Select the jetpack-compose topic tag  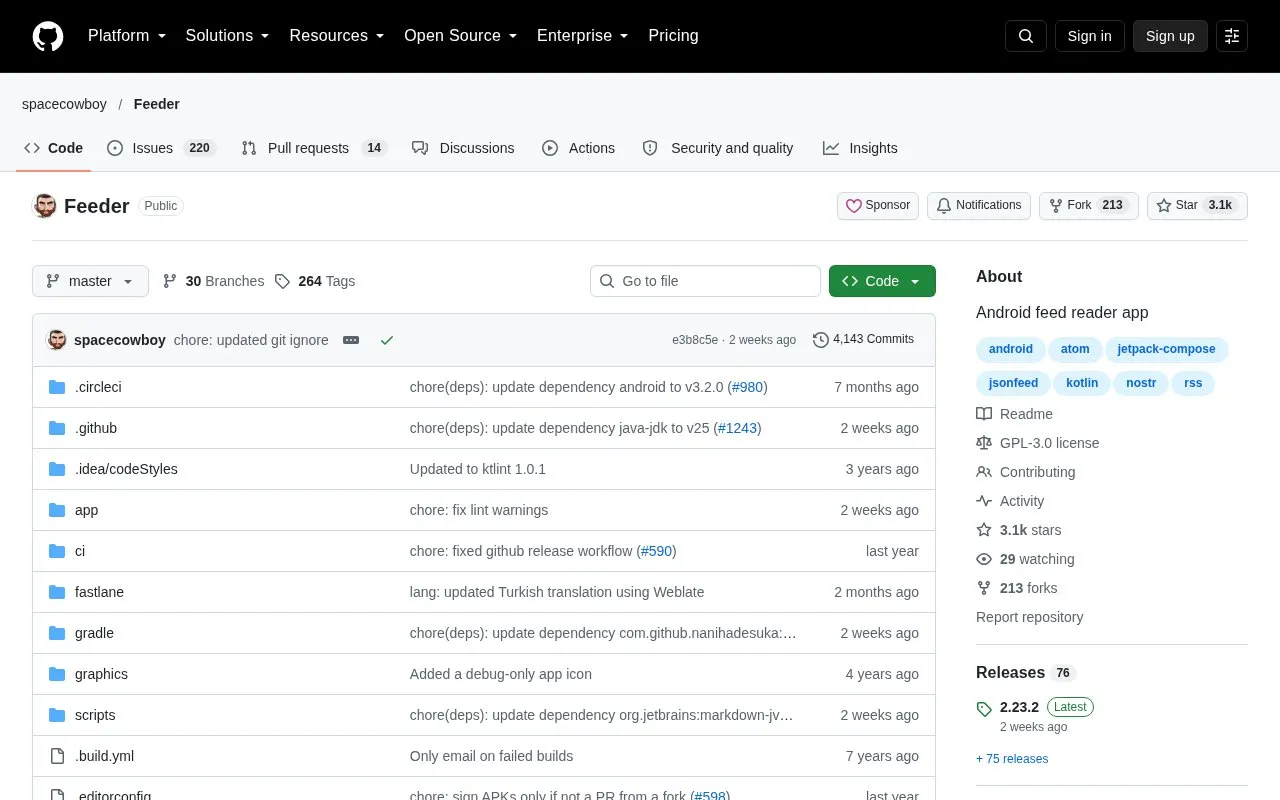(1166, 349)
